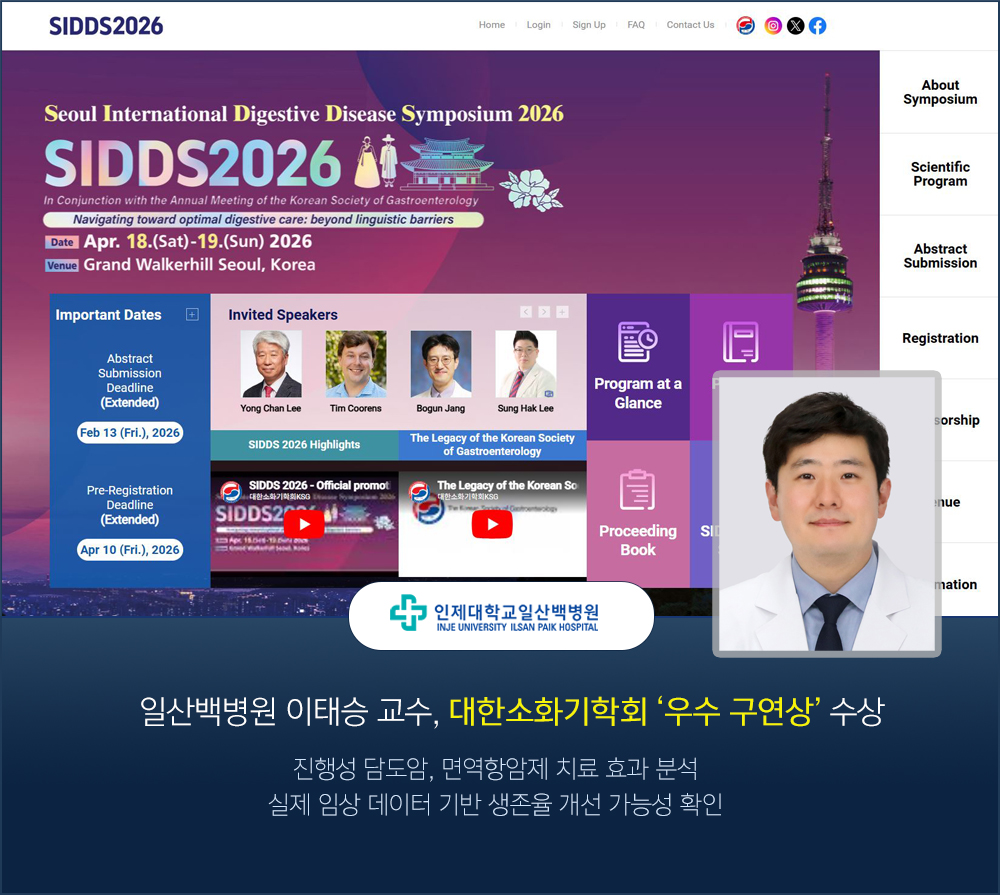Open the Facebook social icon
The width and height of the screenshot is (1000, 895).
(x=817, y=26)
